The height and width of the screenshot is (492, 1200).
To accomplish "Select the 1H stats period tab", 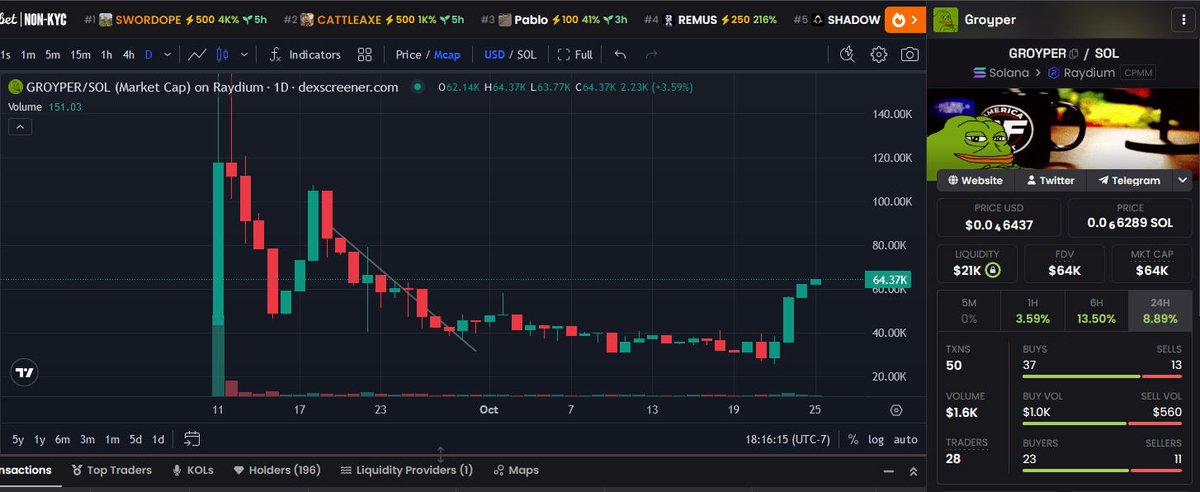I will coord(1032,310).
